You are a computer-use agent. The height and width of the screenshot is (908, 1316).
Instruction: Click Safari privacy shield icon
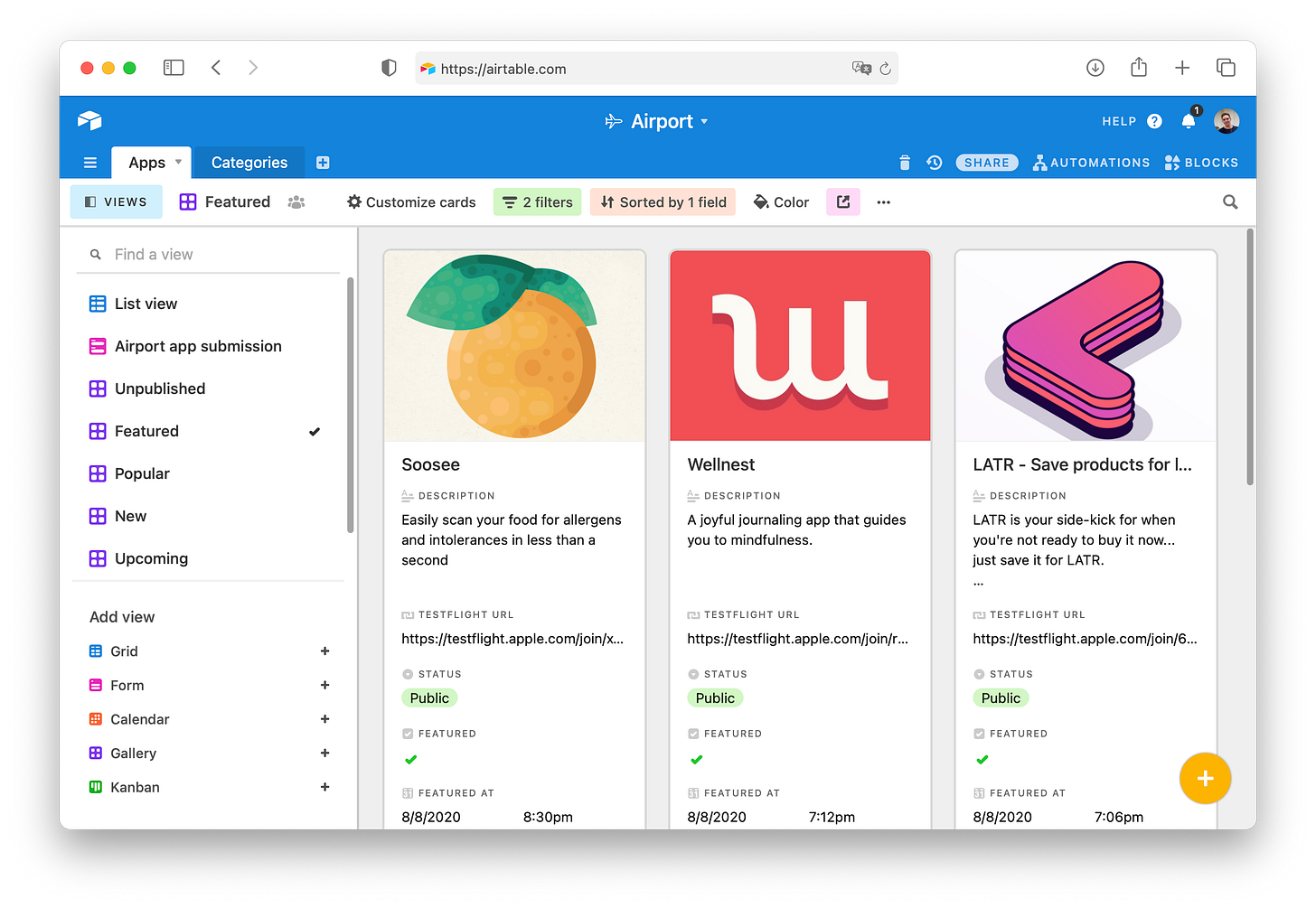coord(389,68)
